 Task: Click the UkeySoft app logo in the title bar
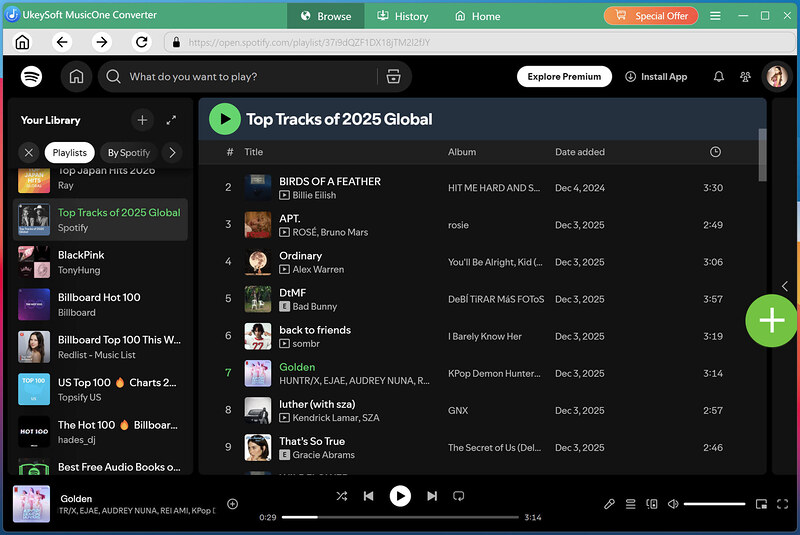click(12, 15)
